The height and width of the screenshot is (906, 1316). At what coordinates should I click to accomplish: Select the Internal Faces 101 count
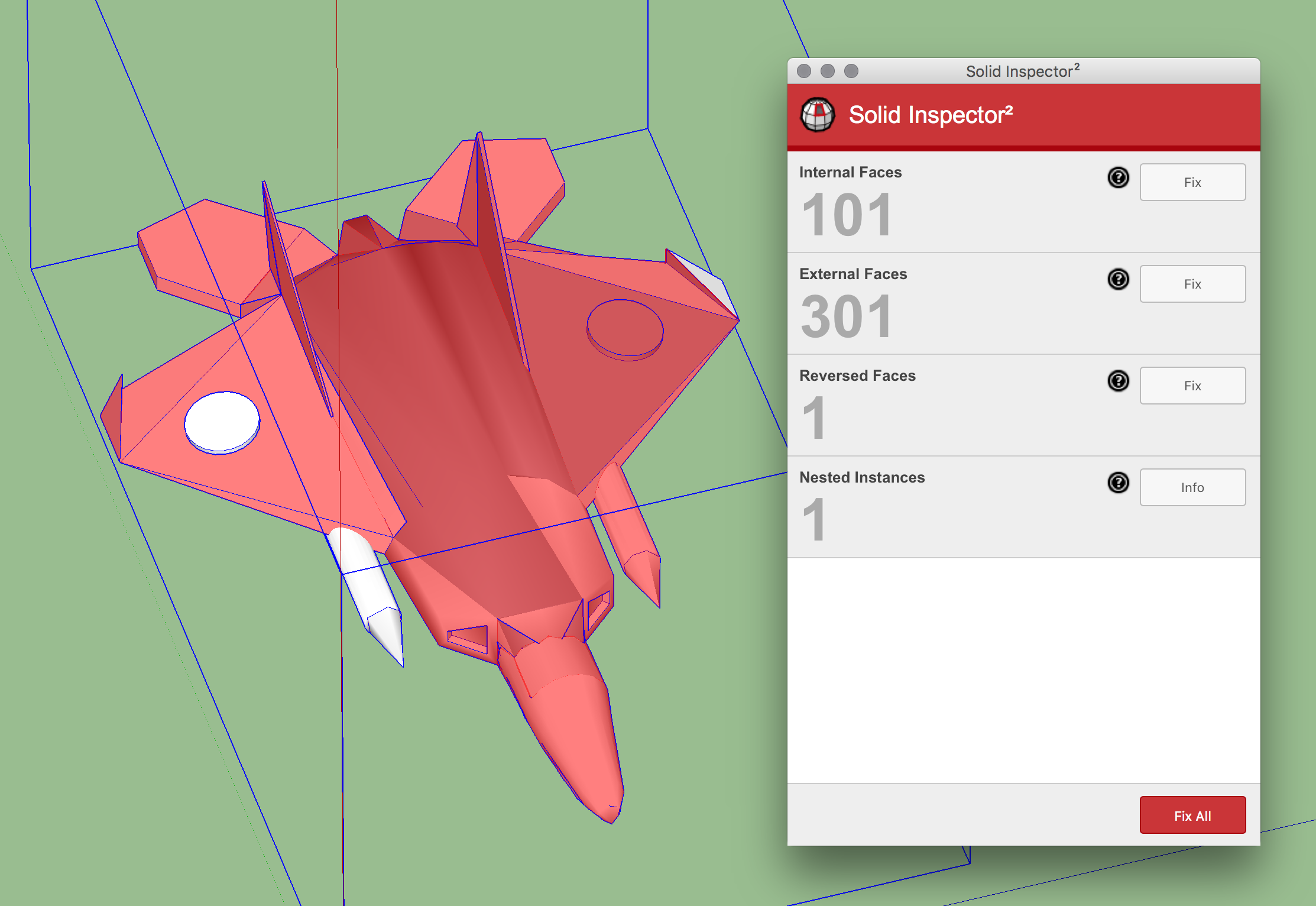[846, 215]
